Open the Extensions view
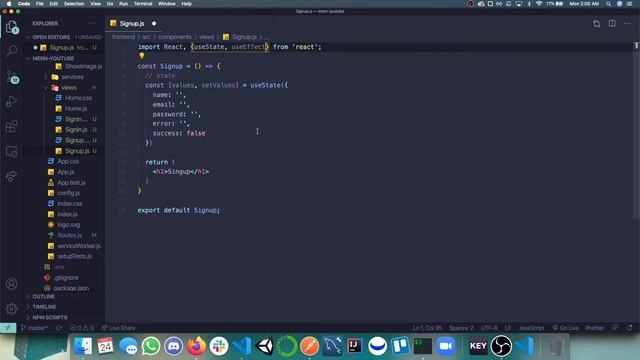Viewport: 640px width, 360px height. [x=12, y=126]
